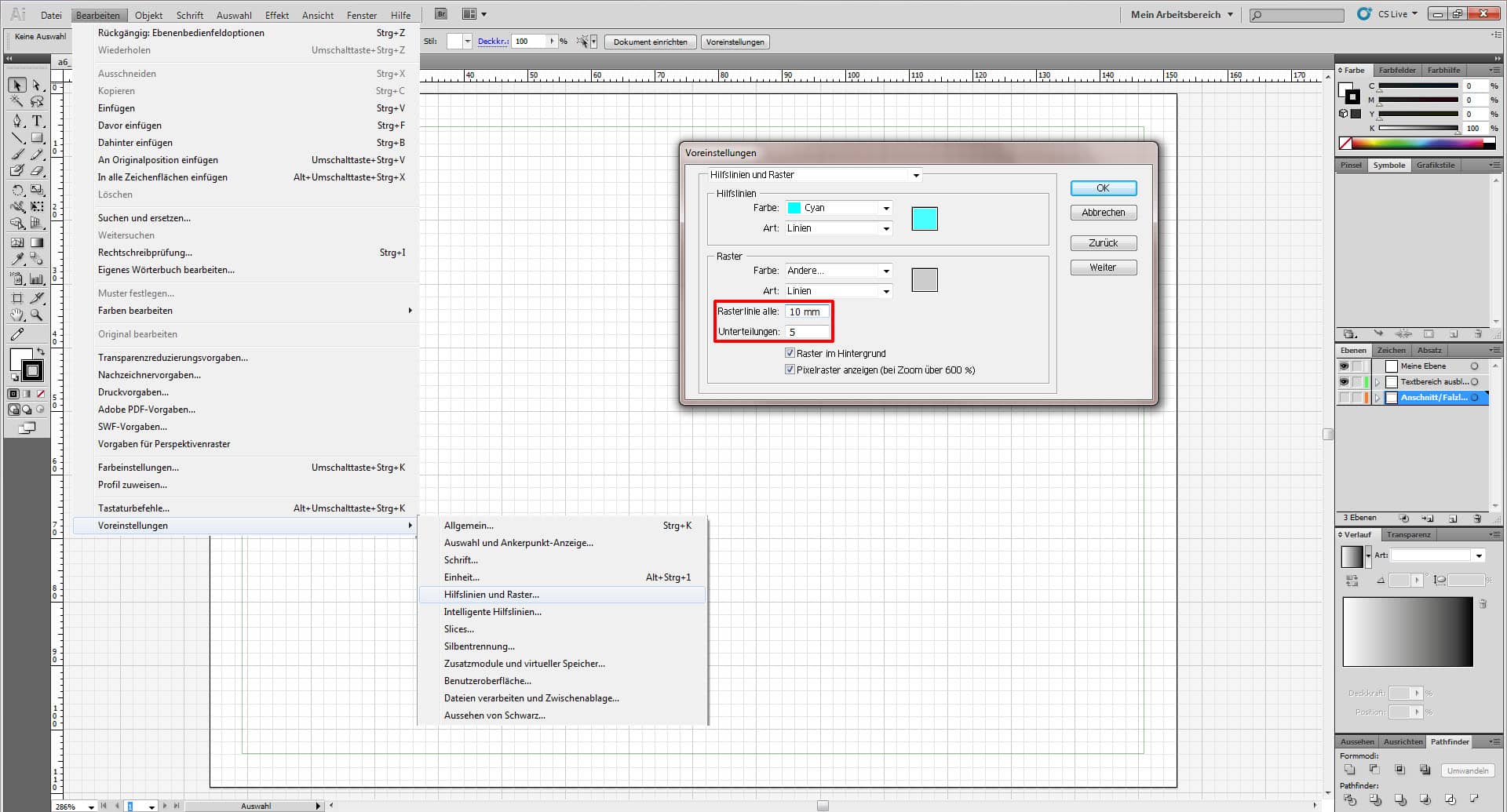This screenshot has height=812, width=1507.
Task: Hide the Meine Ebene layer
Action: (1344, 366)
